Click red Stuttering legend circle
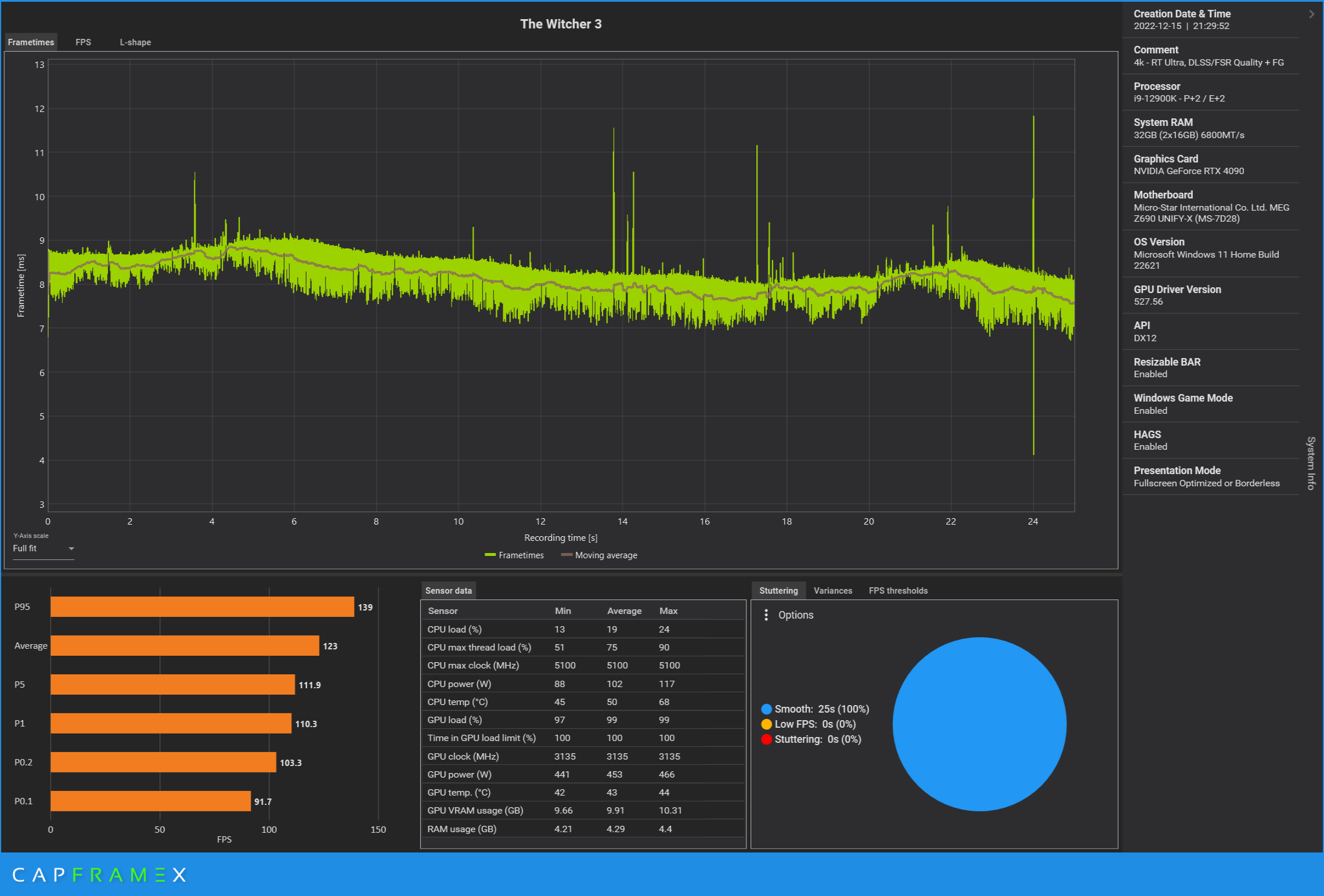The width and height of the screenshot is (1324, 896). 766,739
